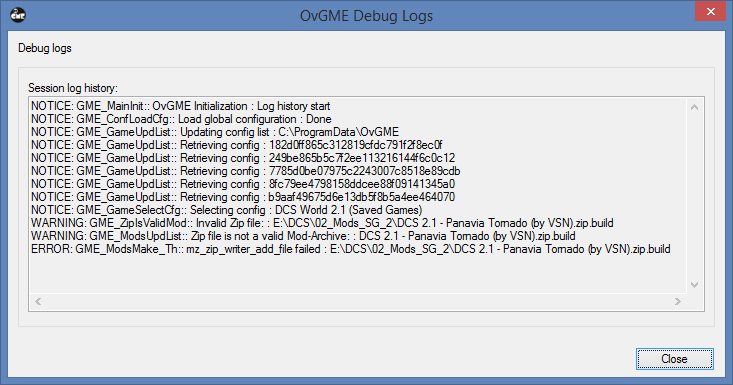Click the OvGME app icon in title bar
The image size is (733, 385).
point(18,15)
